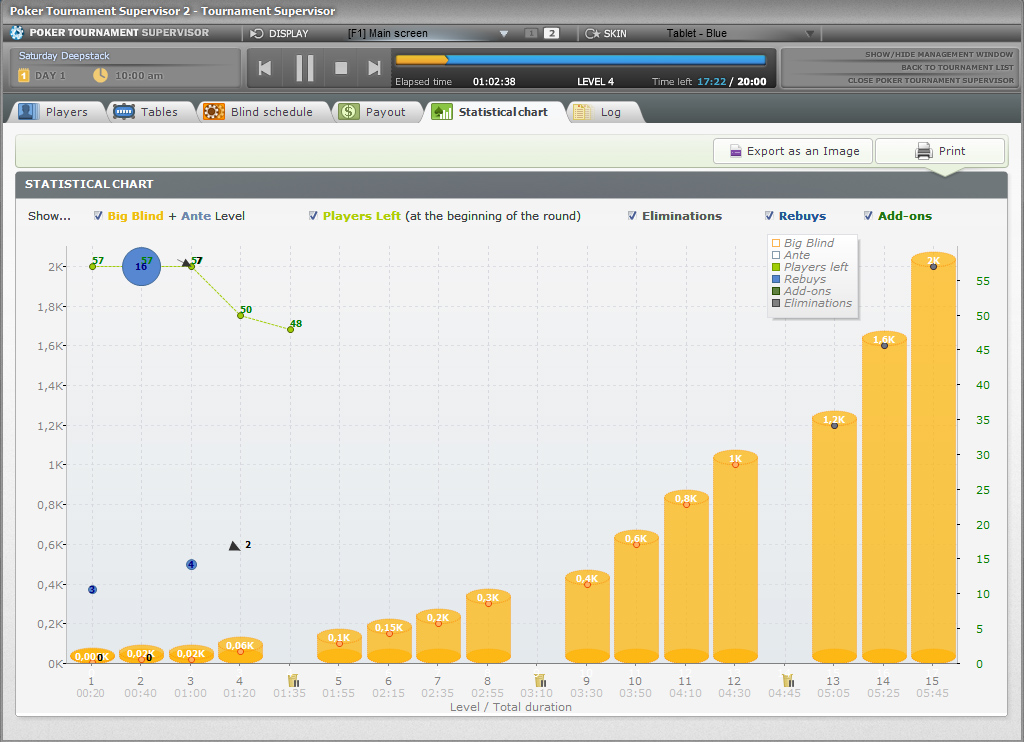Toggle the Big Blind + Ante Level checkbox
This screenshot has height=742, width=1024.
coord(98,216)
